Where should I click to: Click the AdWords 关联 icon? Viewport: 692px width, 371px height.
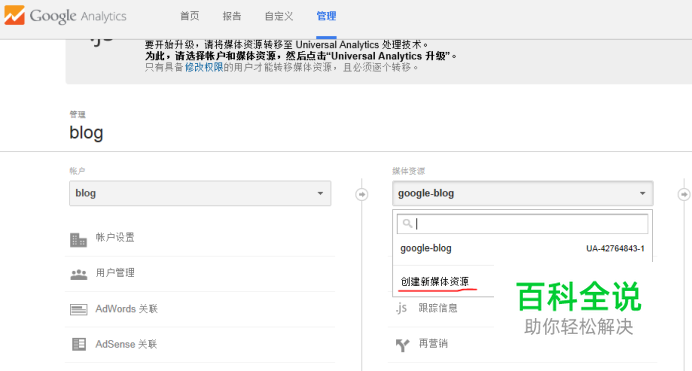tap(79, 310)
